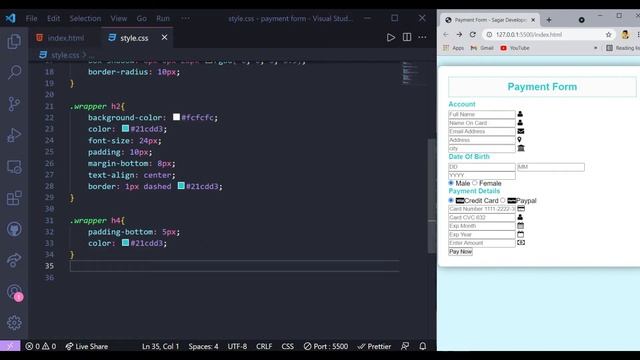The image size is (640, 360).
Task: Click the editor vertical scrollbar
Action: (x=432, y=196)
